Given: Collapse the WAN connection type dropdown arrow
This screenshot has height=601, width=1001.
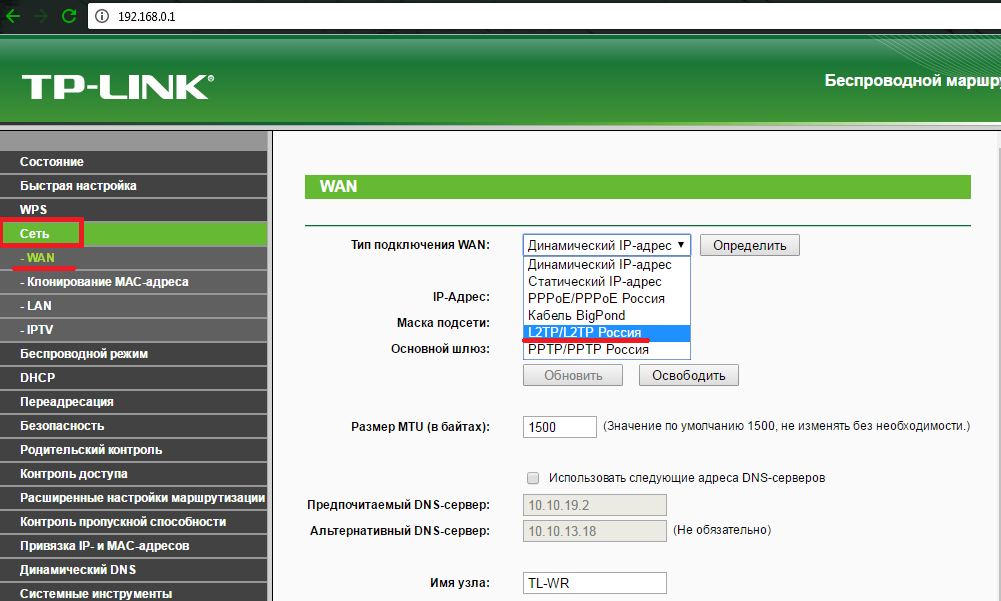Looking at the screenshot, I should point(681,245).
